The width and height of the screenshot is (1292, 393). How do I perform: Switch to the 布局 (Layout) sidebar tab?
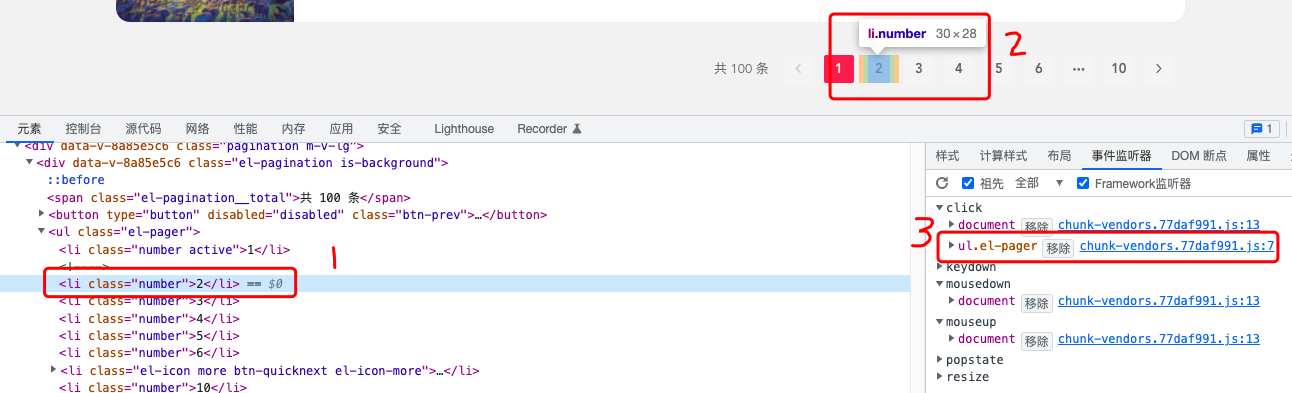(x=1059, y=156)
